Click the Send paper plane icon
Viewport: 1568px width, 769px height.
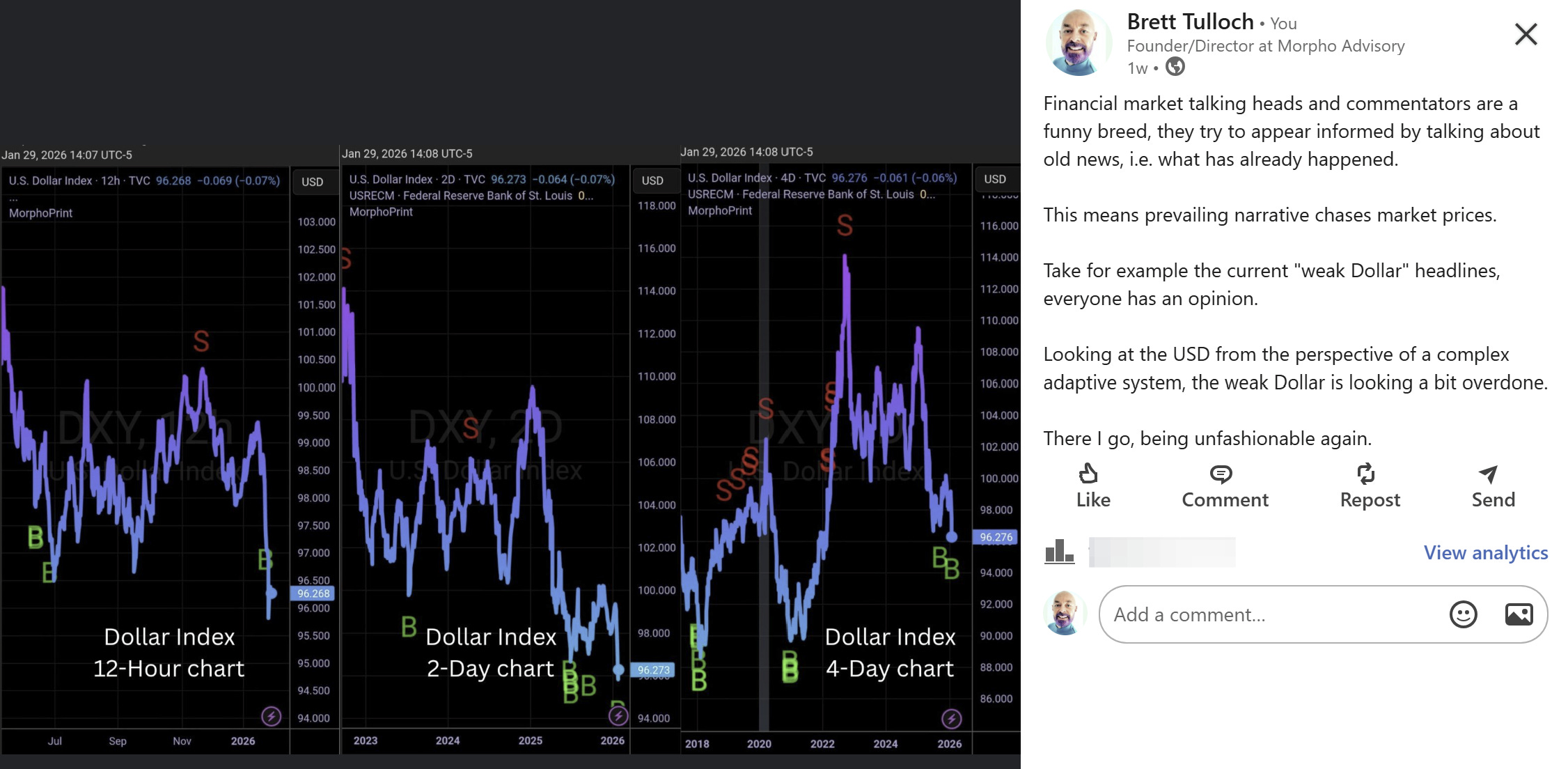pos(1488,474)
